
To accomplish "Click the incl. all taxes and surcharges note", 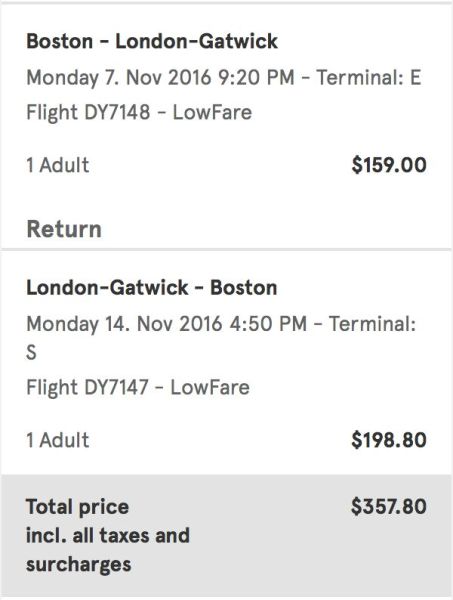I will tap(108, 550).
